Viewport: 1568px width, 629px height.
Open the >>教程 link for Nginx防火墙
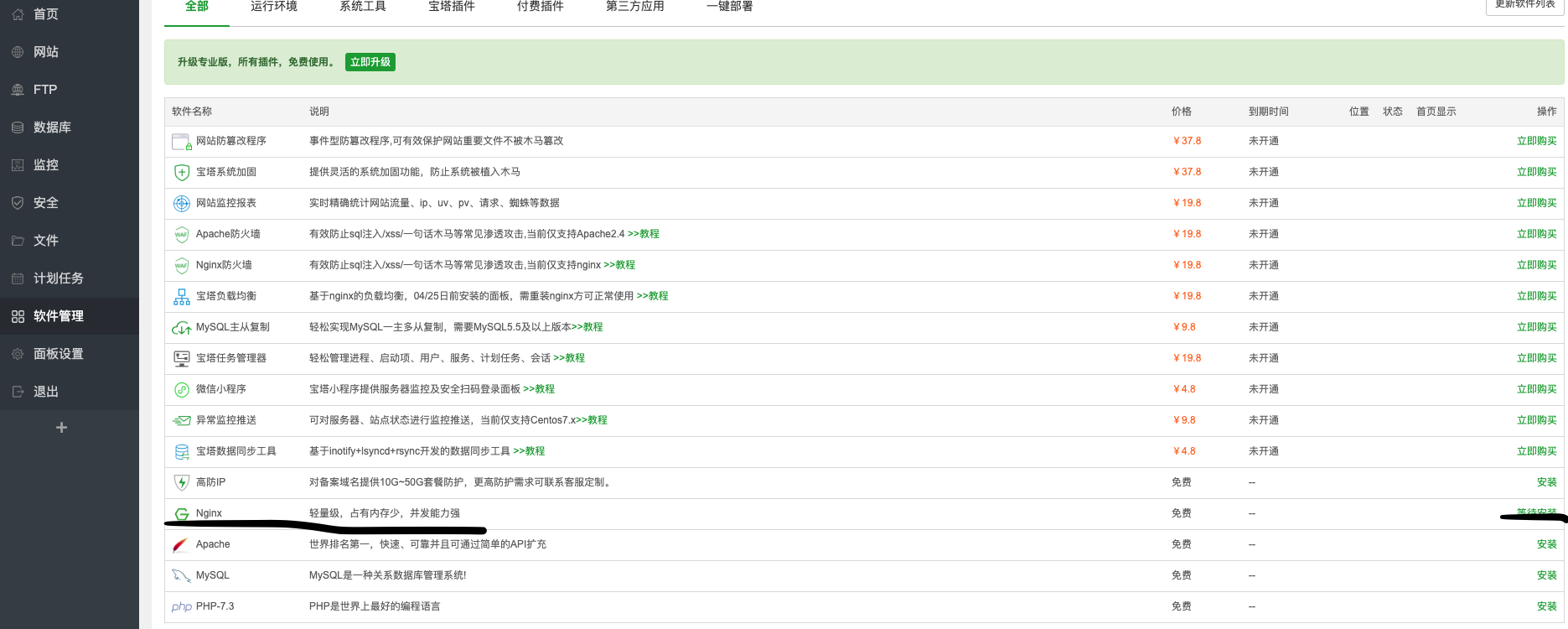tap(619, 265)
